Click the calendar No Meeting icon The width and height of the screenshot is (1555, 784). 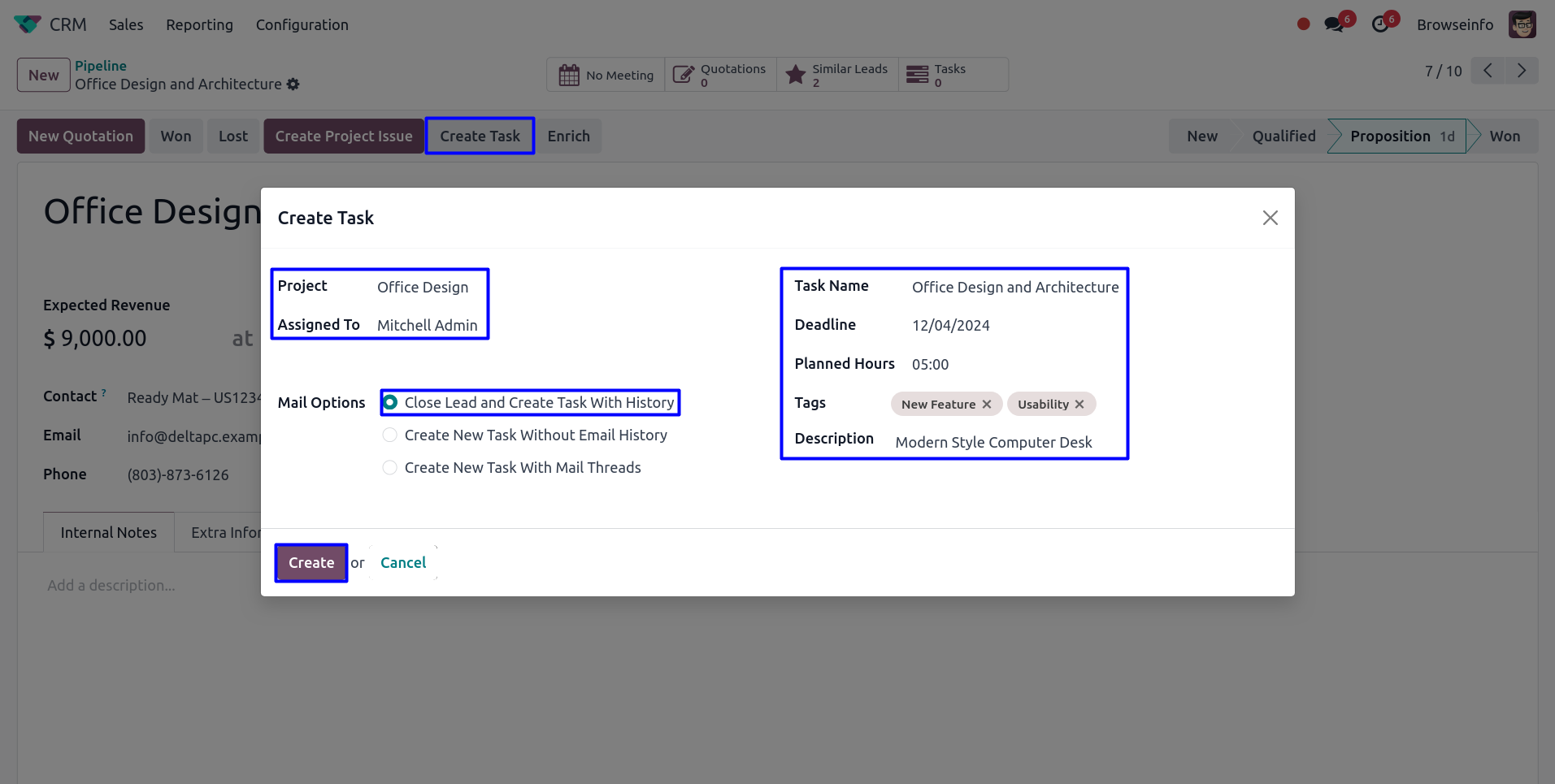[x=569, y=75]
